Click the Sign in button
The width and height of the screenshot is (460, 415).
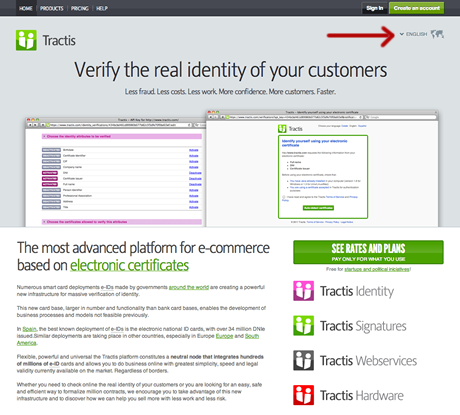(375, 8)
